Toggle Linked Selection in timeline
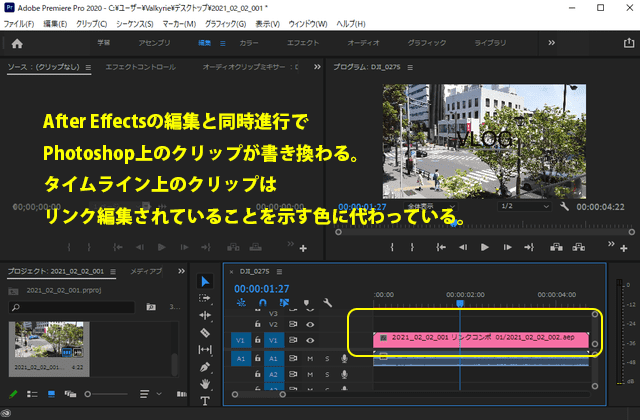Viewport: 640px width, 420px height. click(284, 302)
